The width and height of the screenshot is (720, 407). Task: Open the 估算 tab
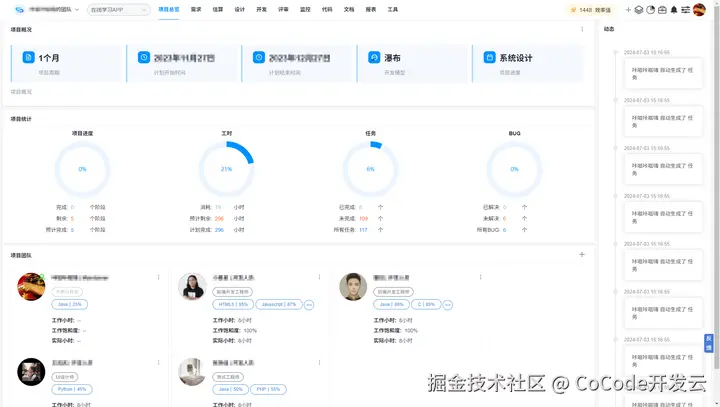pos(218,9)
